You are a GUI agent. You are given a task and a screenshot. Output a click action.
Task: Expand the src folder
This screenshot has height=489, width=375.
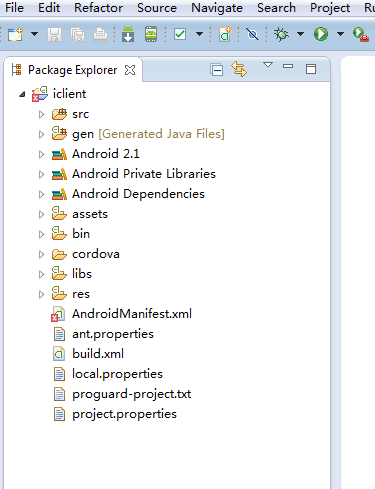(x=41, y=114)
